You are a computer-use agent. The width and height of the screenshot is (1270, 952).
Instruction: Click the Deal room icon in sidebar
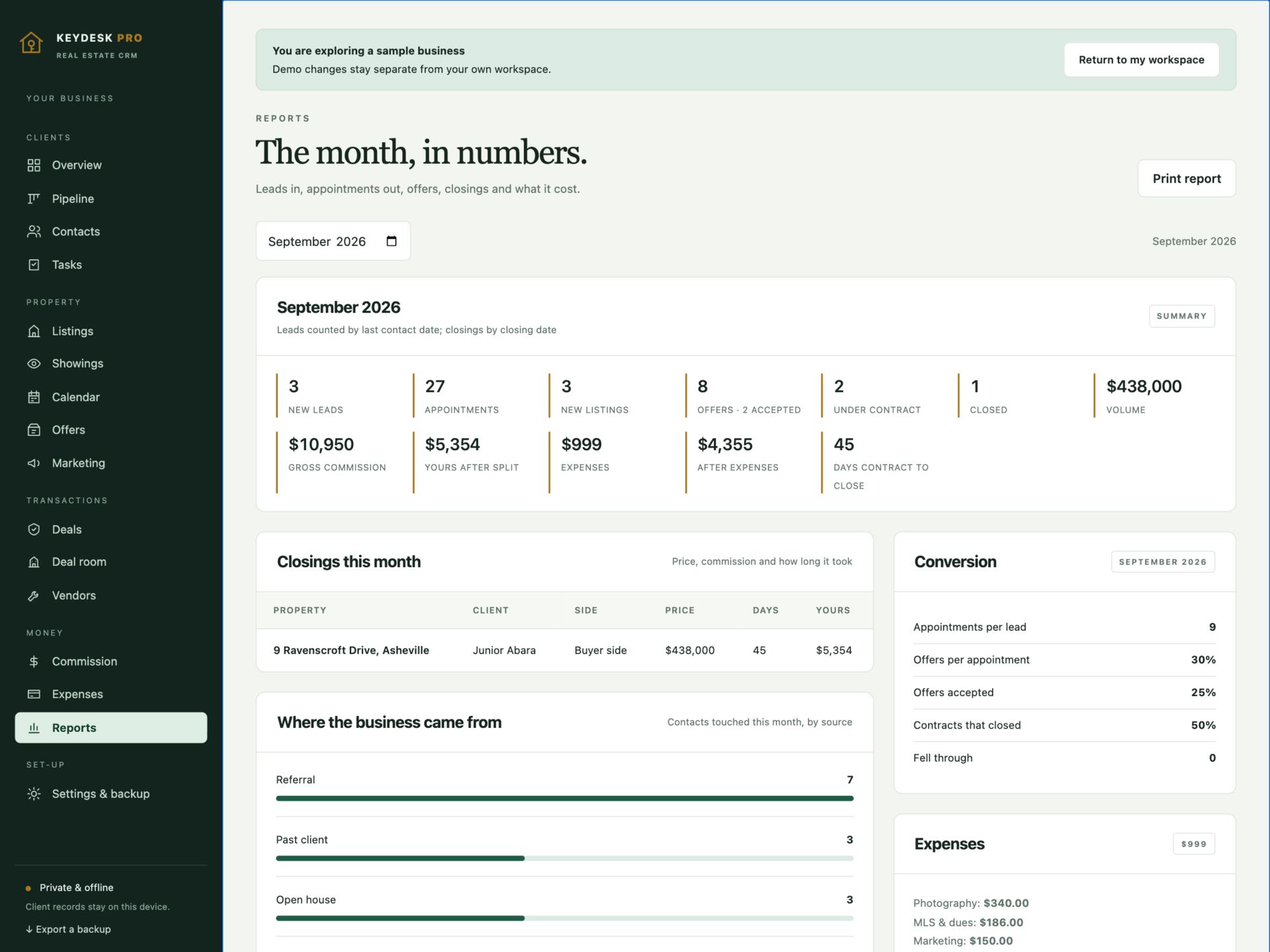34,562
